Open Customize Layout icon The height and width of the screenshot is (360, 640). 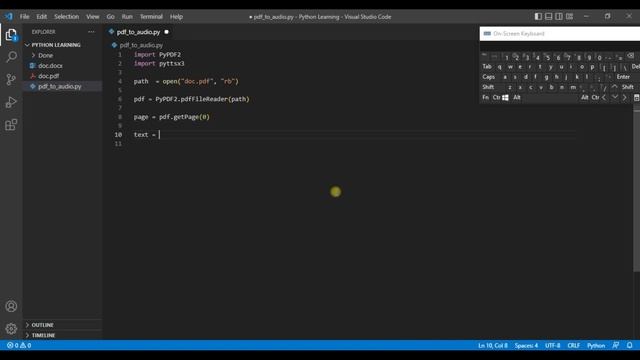(569, 16)
